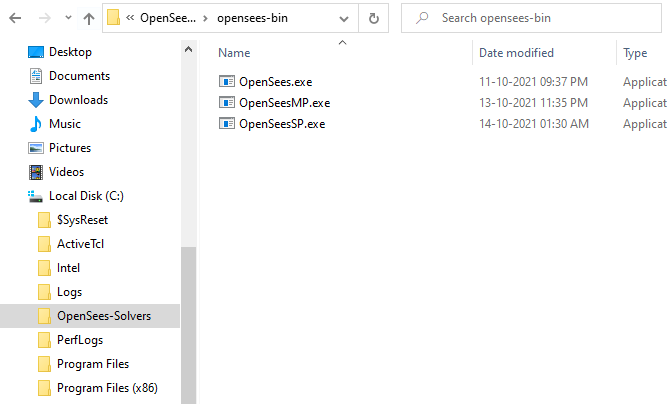Image resolution: width=667 pixels, height=404 pixels.
Task: Click the ActiveTcl folder icon
Action: [44, 244]
